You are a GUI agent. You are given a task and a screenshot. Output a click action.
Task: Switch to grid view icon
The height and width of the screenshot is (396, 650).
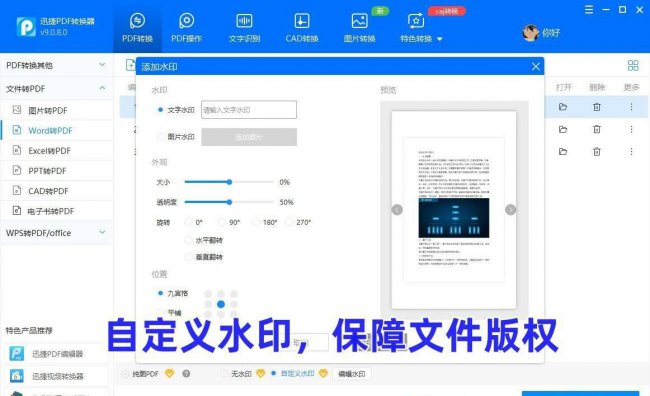tap(633, 65)
